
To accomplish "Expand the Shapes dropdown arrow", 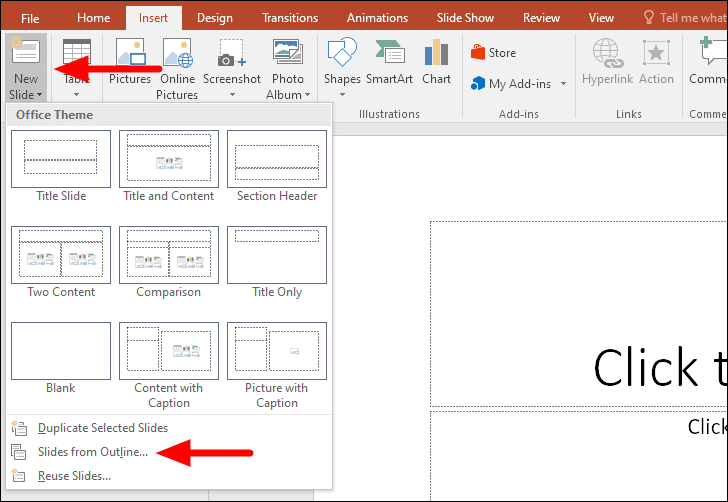I will click(x=342, y=95).
